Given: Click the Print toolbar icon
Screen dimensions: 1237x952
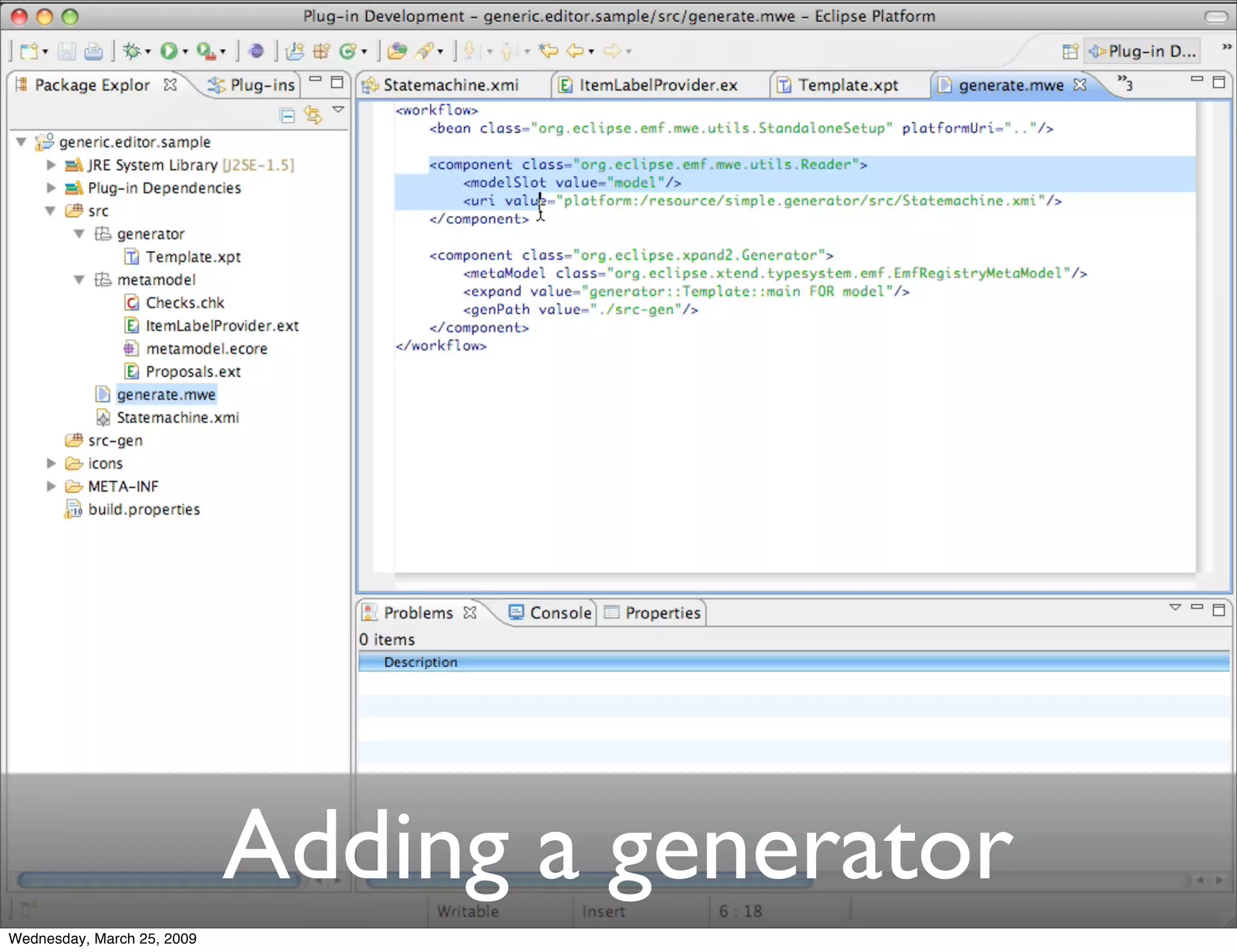Looking at the screenshot, I should click(x=93, y=51).
